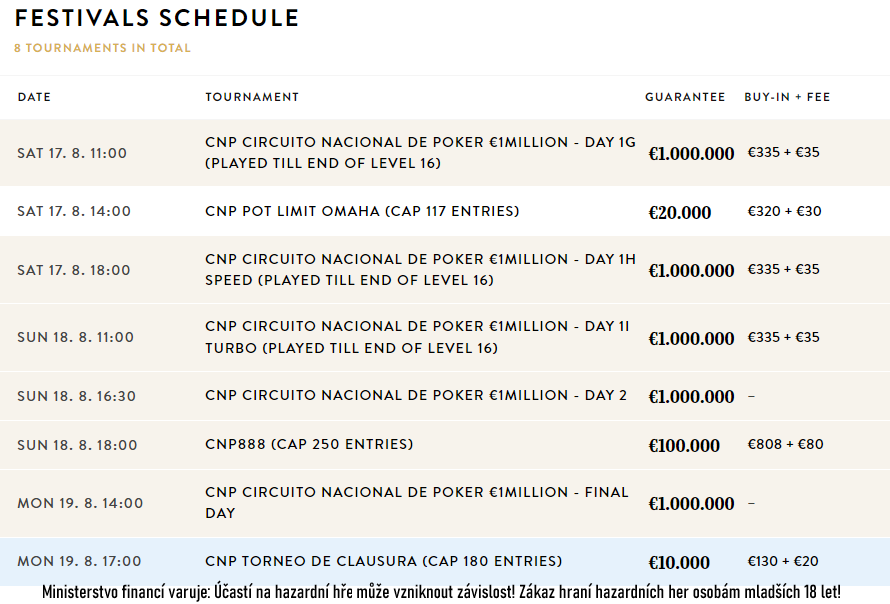The width and height of the screenshot is (890, 604).
Task: Click the €20.000 guarantee amount
Action: click(680, 212)
